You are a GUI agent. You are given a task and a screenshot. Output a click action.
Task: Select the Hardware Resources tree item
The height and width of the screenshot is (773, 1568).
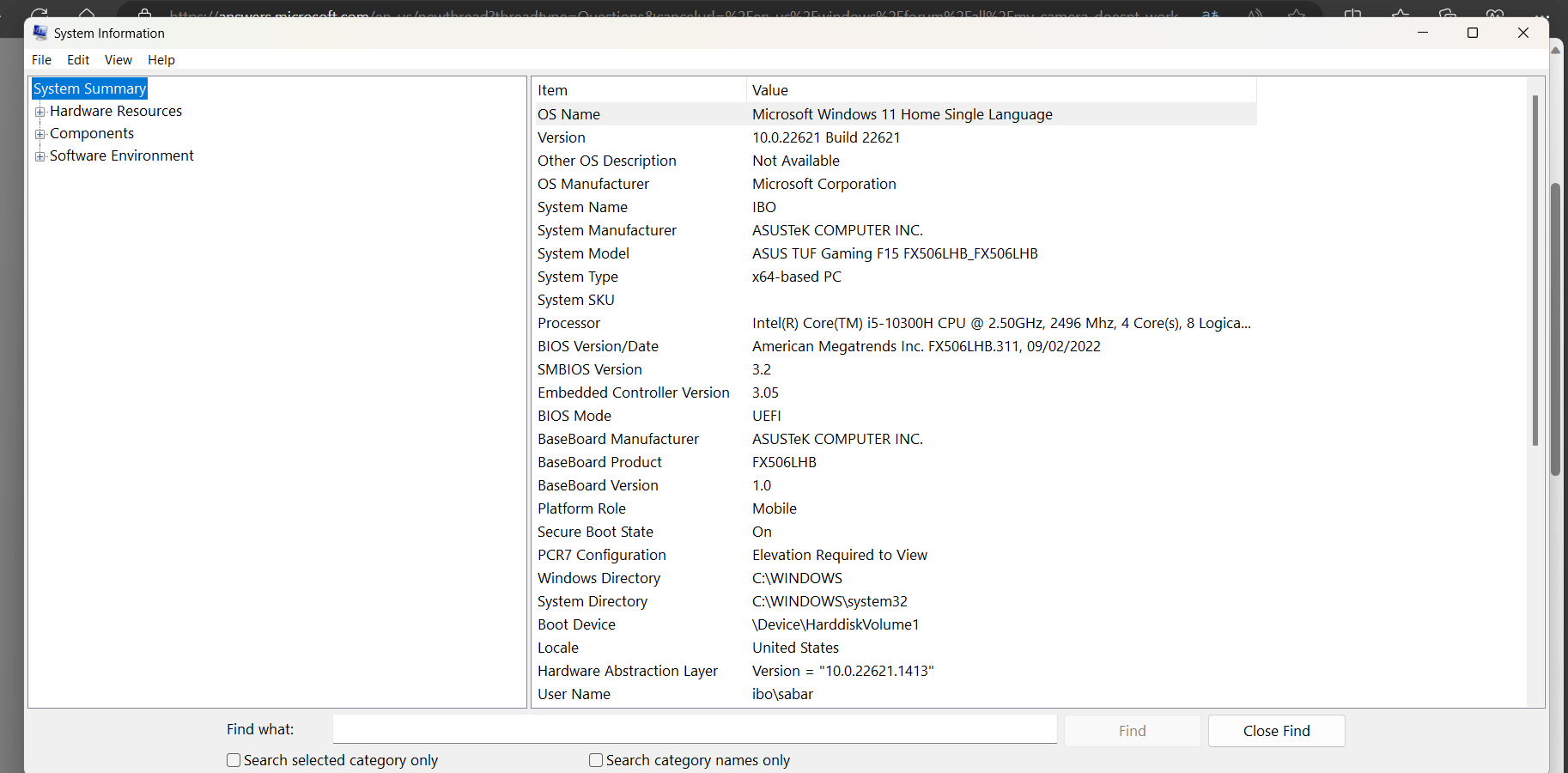tap(116, 111)
